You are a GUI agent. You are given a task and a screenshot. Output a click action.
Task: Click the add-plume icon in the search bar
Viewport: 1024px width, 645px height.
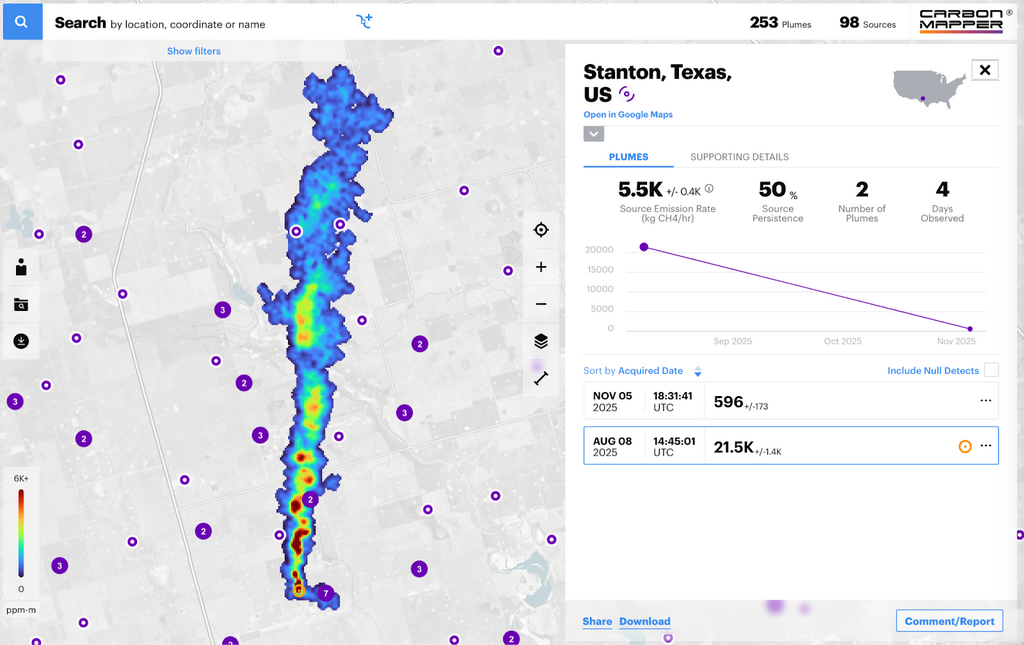click(x=364, y=21)
